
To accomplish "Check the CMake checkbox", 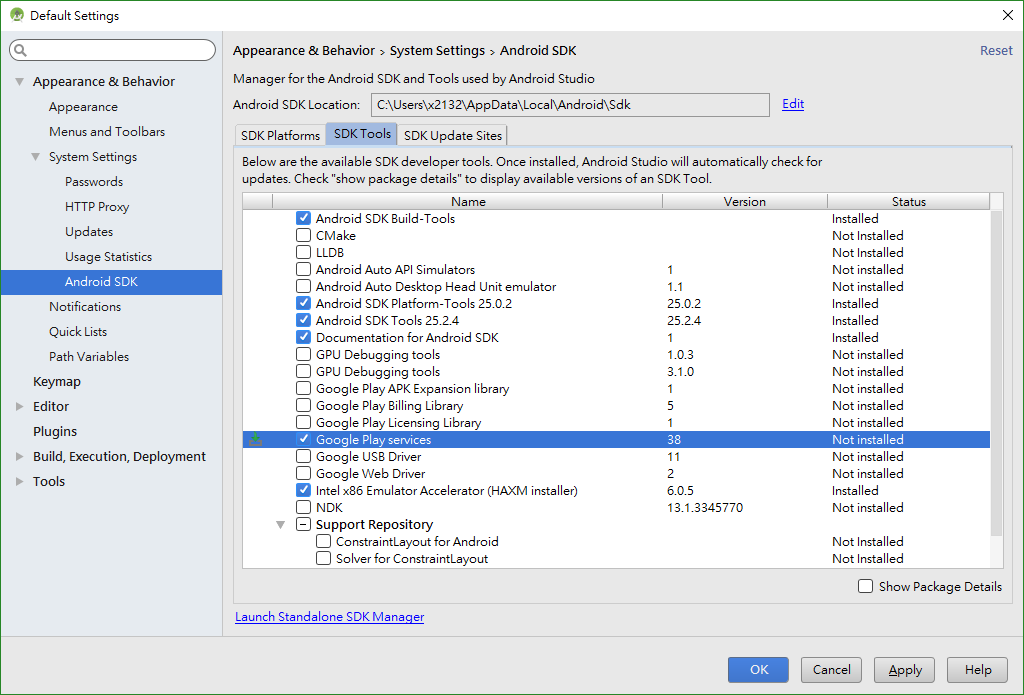I will (303, 235).
